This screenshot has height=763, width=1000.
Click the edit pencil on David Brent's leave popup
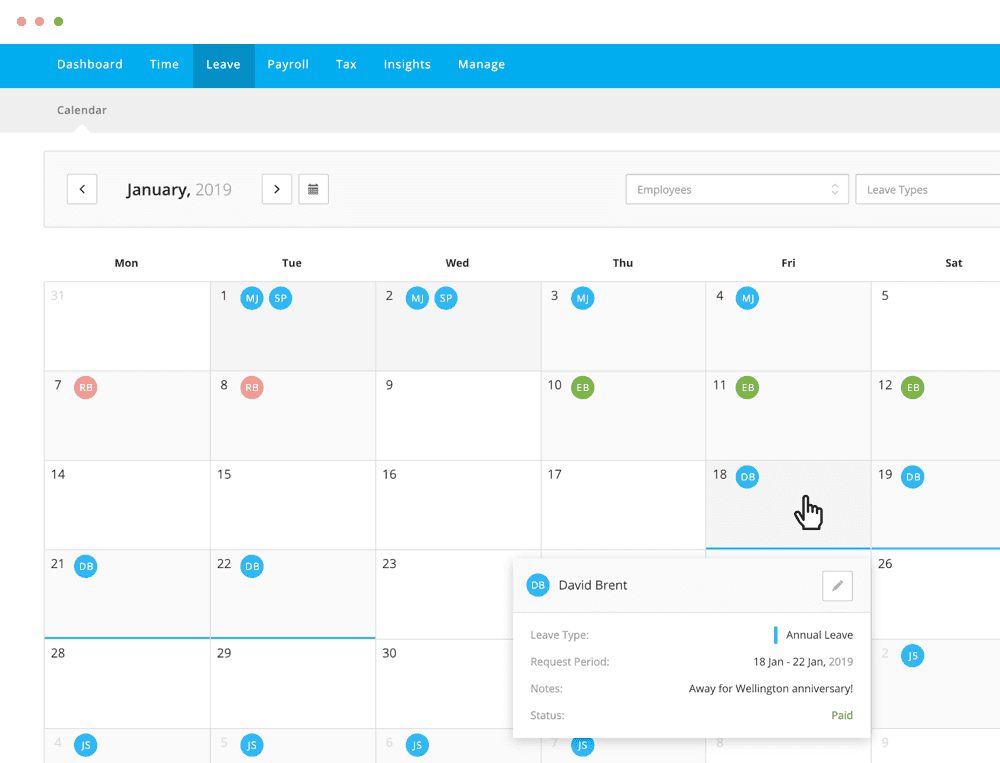837,586
